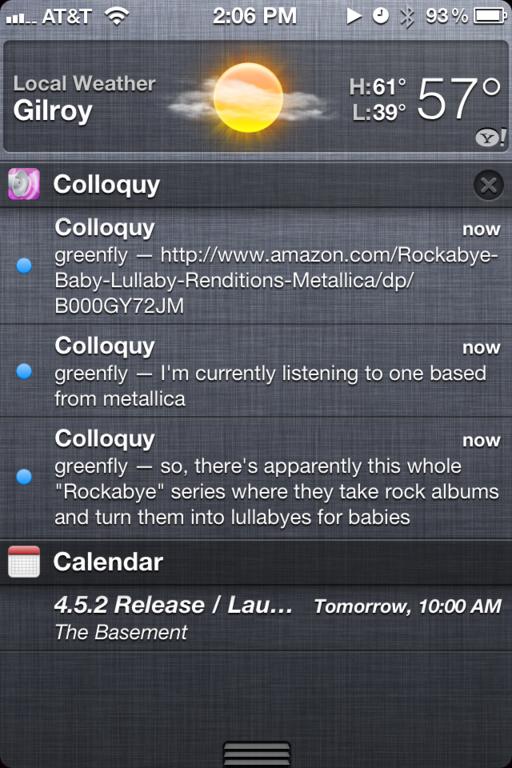Tap the battery indicator icon
Screen dimensions: 512x768
pos(489,16)
